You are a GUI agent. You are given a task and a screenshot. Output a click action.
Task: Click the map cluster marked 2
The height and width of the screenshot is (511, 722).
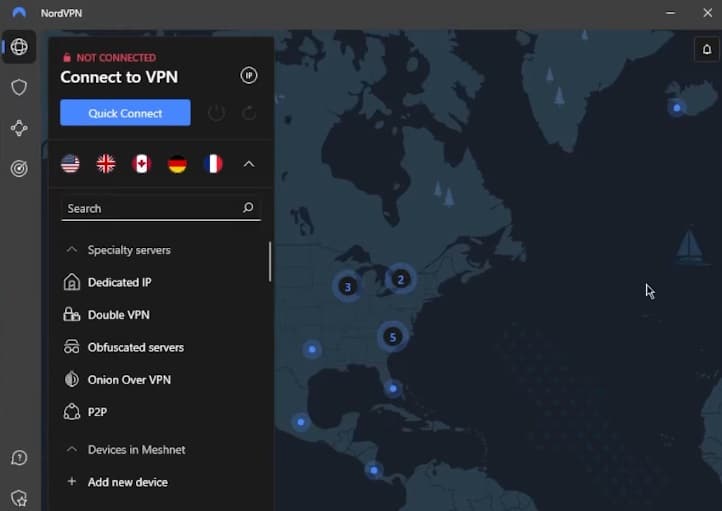tap(400, 279)
